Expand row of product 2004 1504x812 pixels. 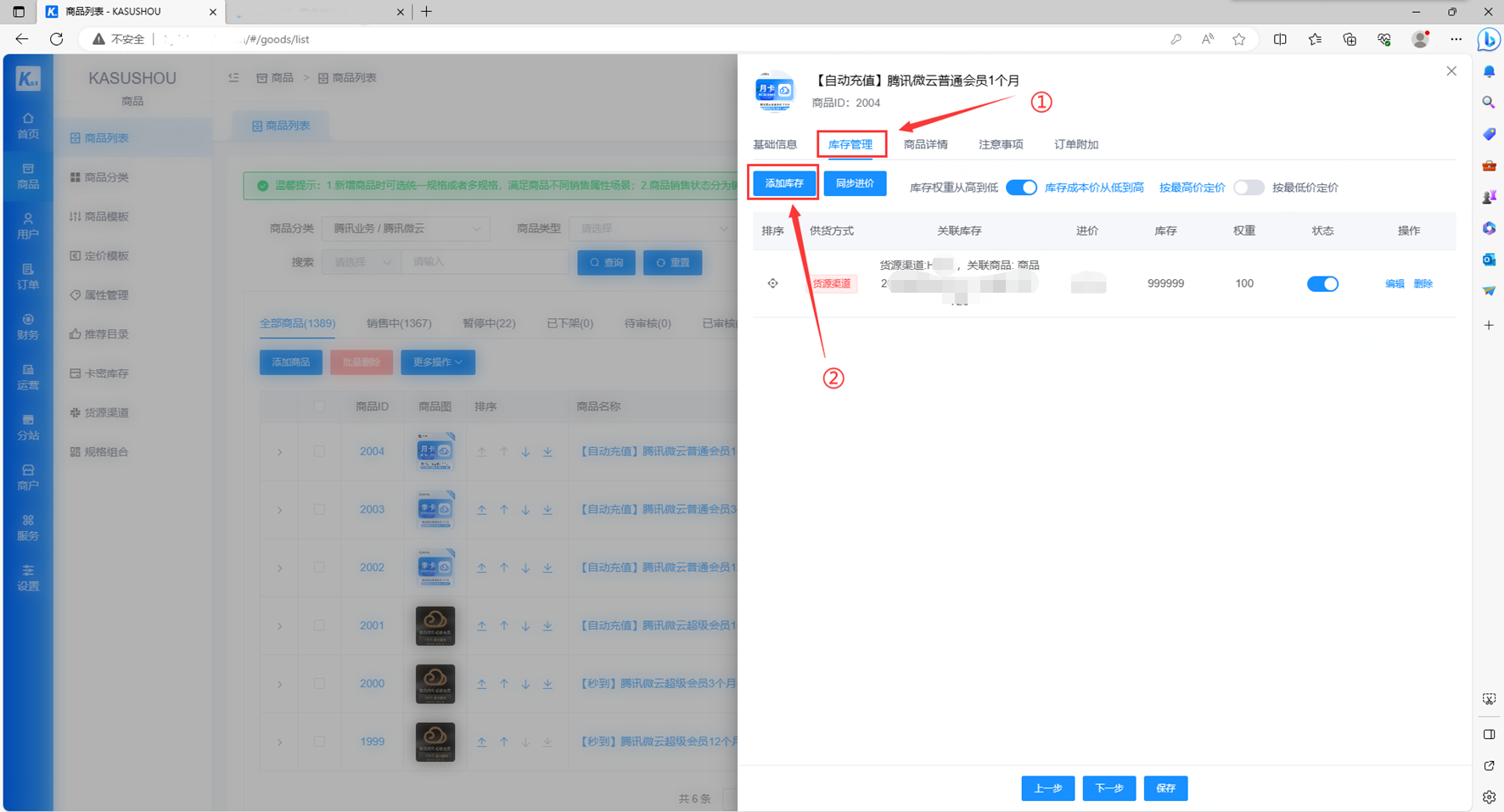(x=279, y=452)
